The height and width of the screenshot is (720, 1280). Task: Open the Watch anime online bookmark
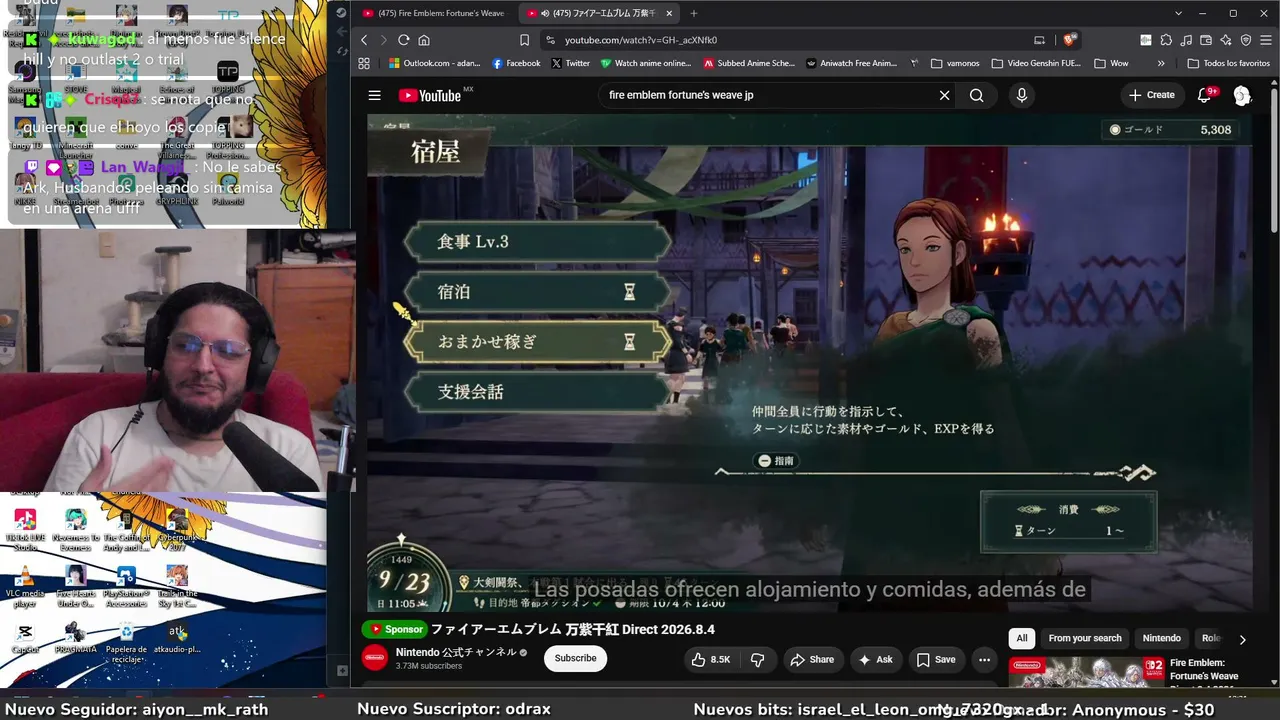(646, 63)
